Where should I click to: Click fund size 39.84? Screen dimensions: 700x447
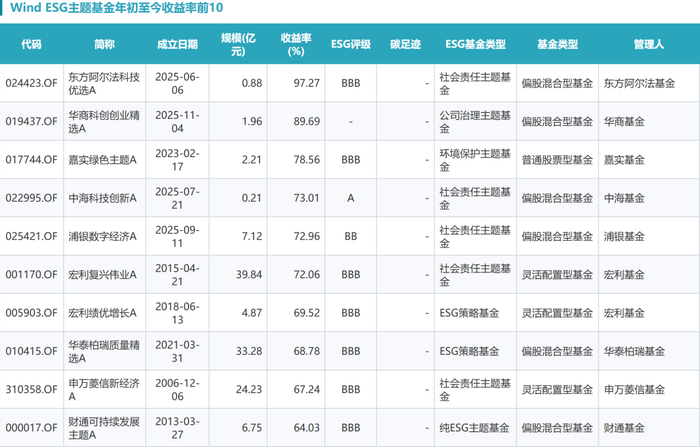[249, 275]
